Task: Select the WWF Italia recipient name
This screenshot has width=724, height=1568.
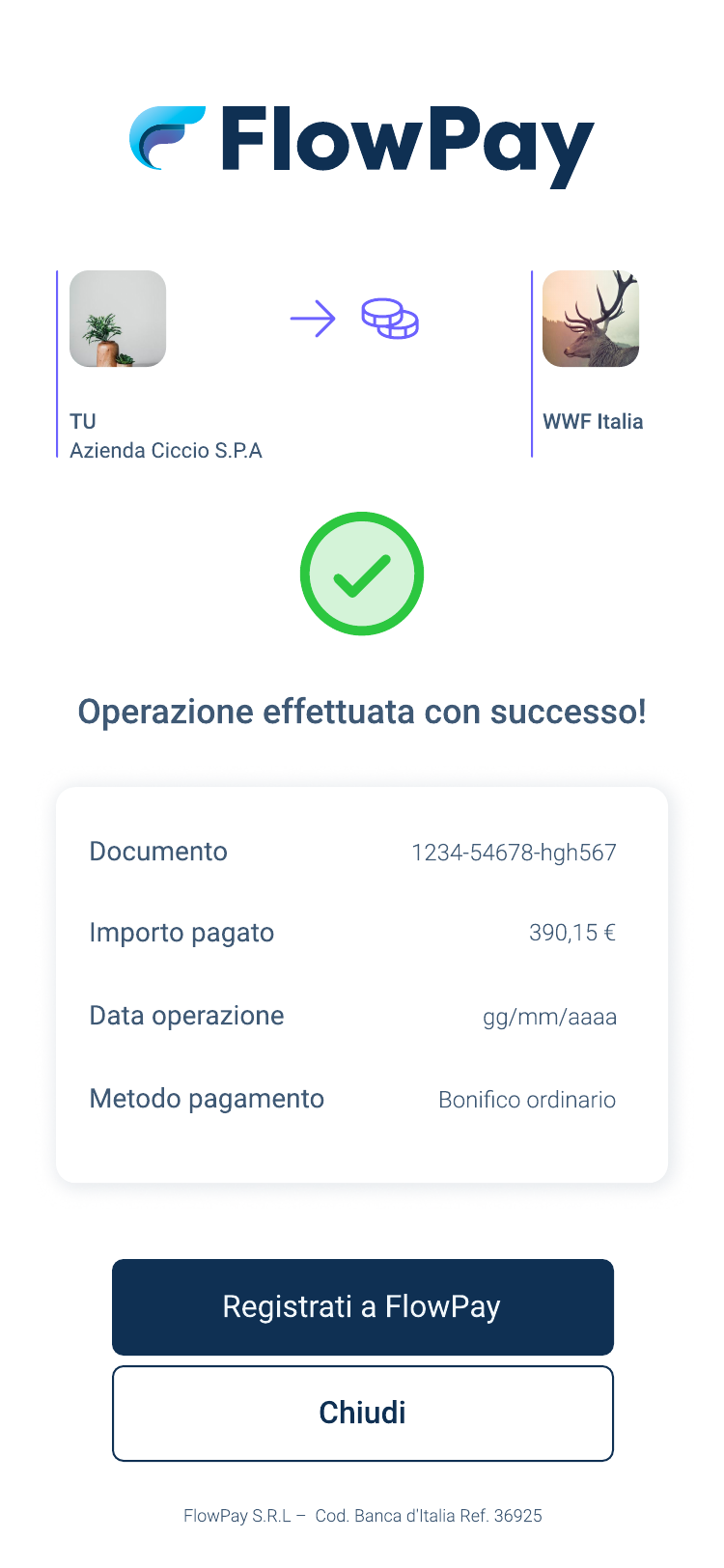Action: pos(593,422)
